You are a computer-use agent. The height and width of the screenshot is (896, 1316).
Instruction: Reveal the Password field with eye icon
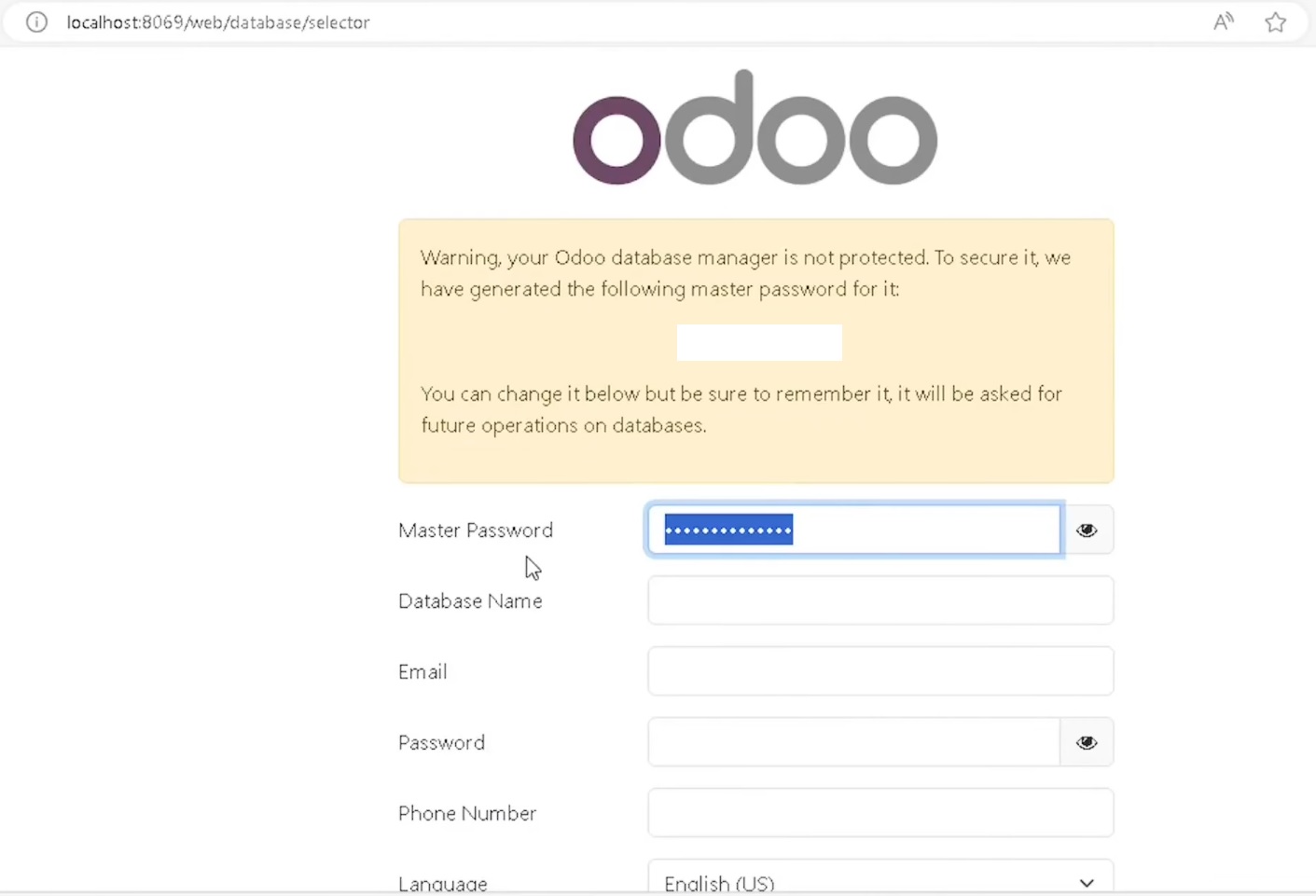pyautogui.click(x=1087, y=743)
